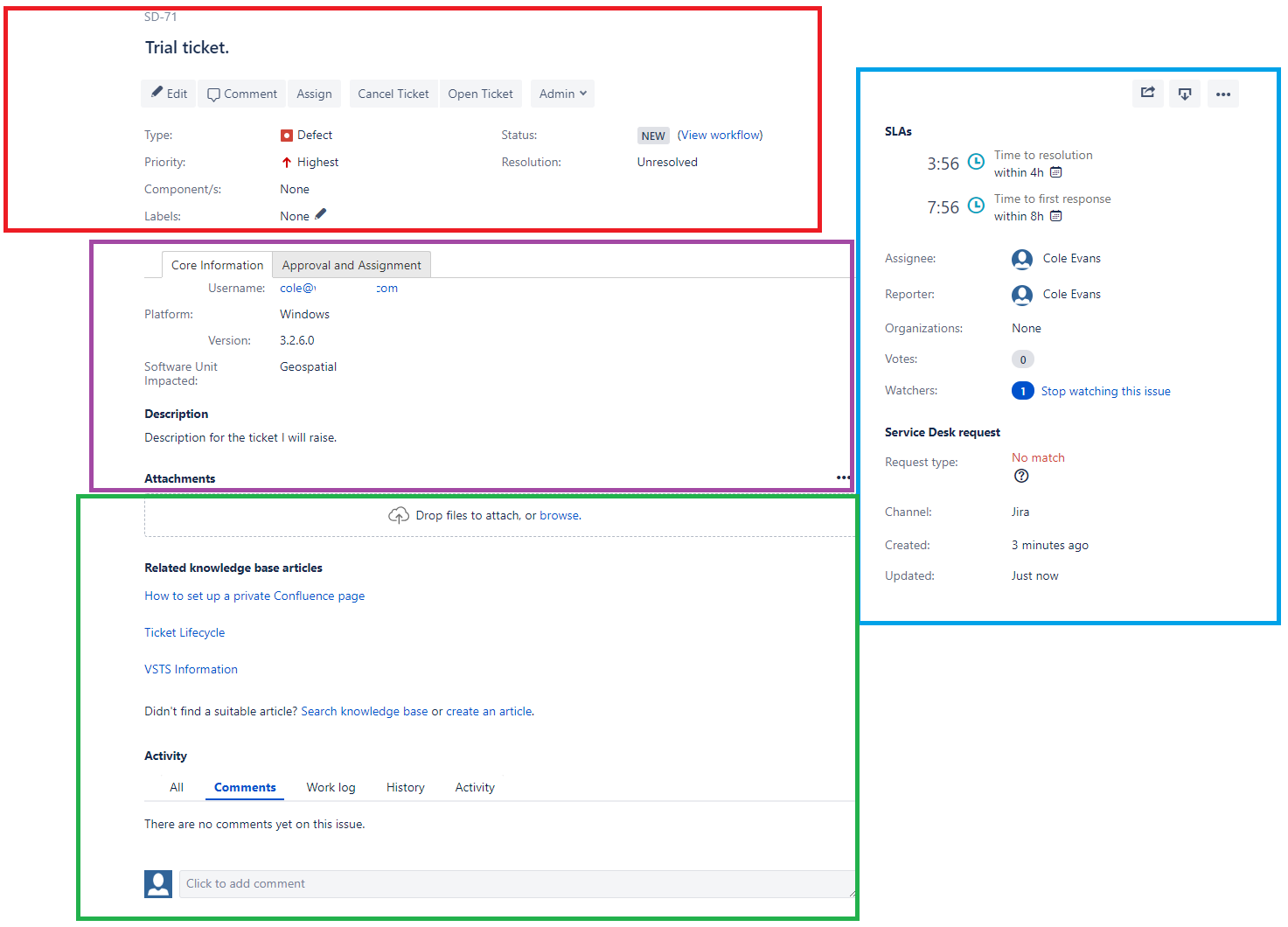Click the add comment field
The width and height of the screenshot is (1288, 927).
pos(517,883)
